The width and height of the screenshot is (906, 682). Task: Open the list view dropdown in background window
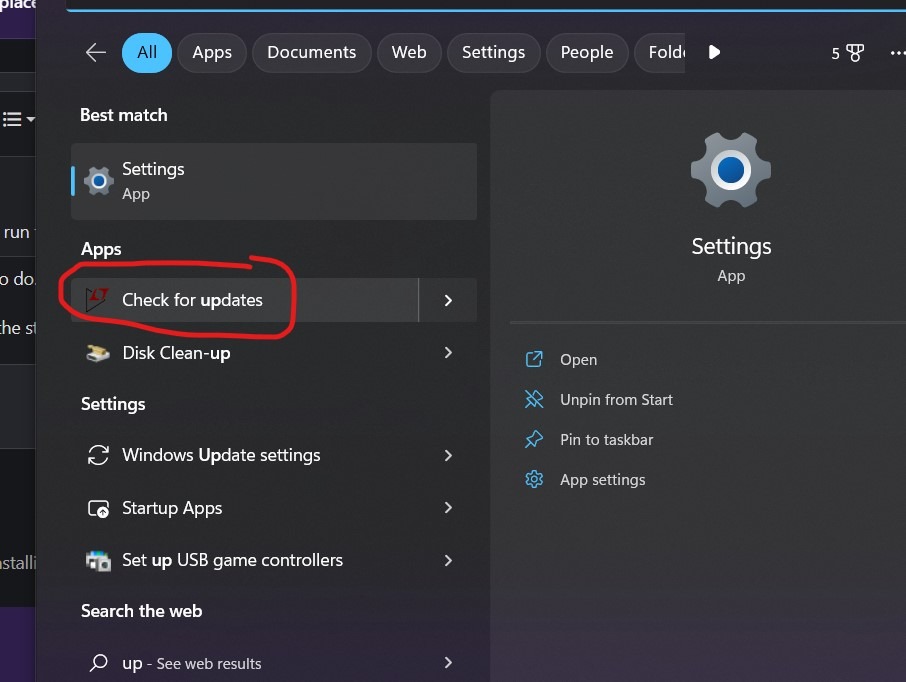(x=18, y=120)
